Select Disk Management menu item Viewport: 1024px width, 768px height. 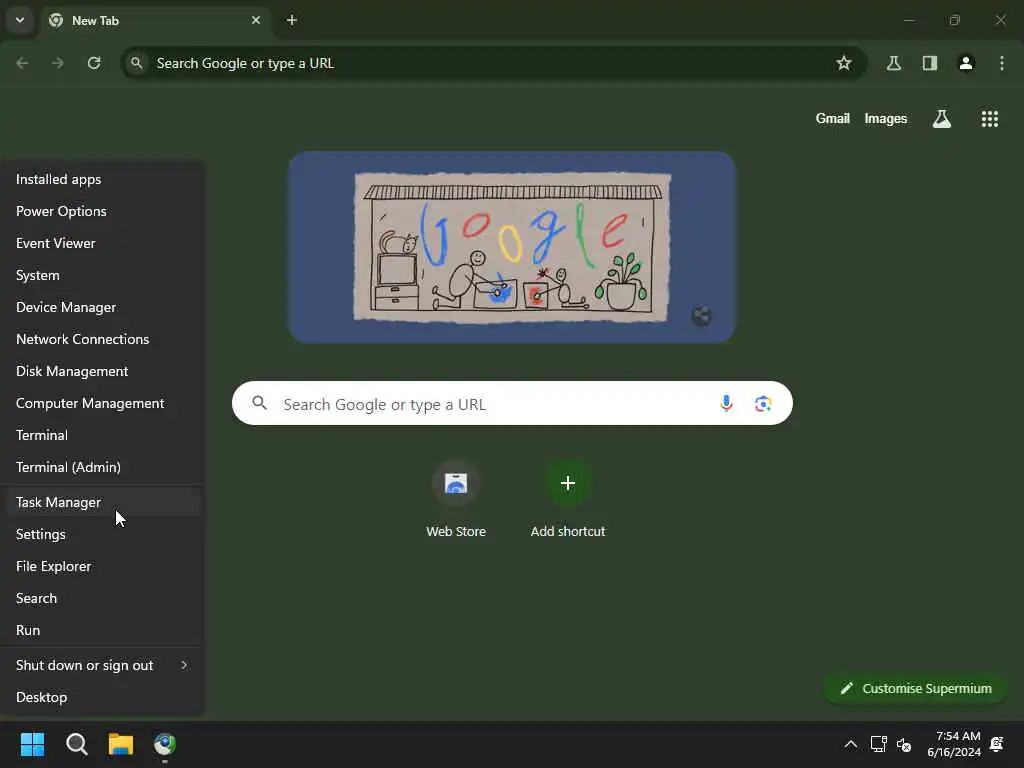click(x=103, y=371)
